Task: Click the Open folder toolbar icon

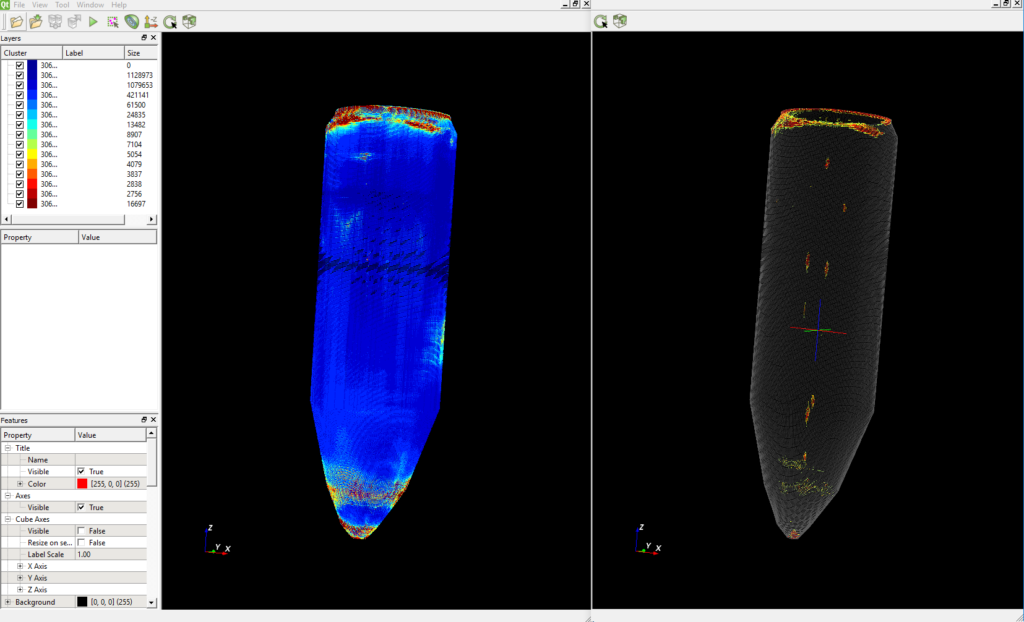Action: pos(16,22)
